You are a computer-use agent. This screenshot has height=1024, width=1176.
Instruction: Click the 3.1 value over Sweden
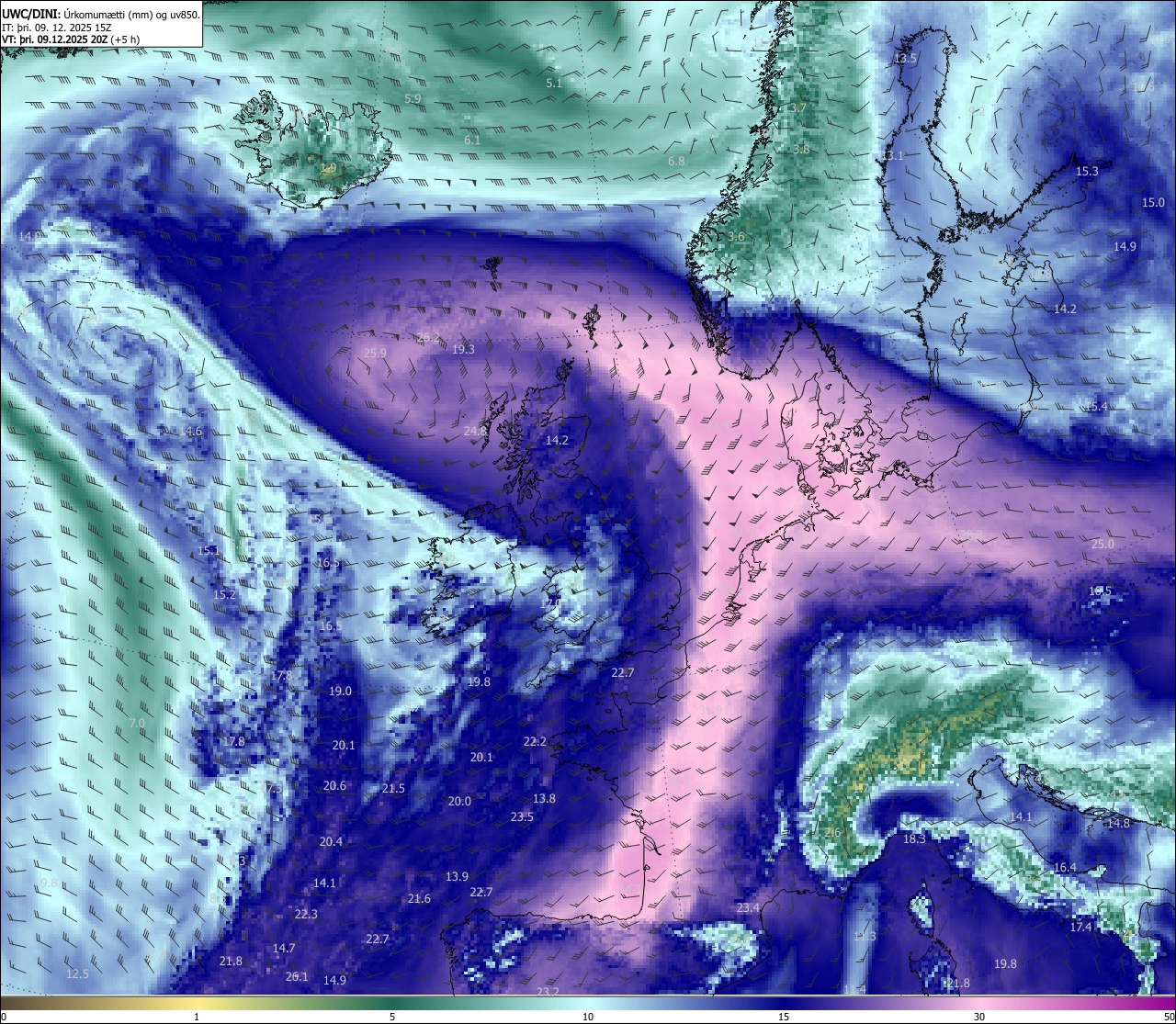pyautogui.click(x=894, y=155)
